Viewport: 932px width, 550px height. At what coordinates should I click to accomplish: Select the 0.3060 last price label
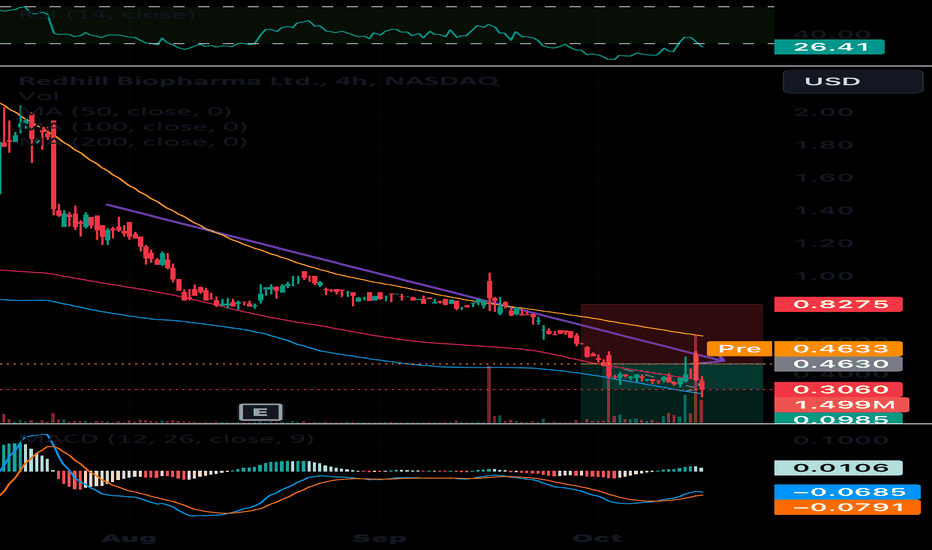click(838, 389)
